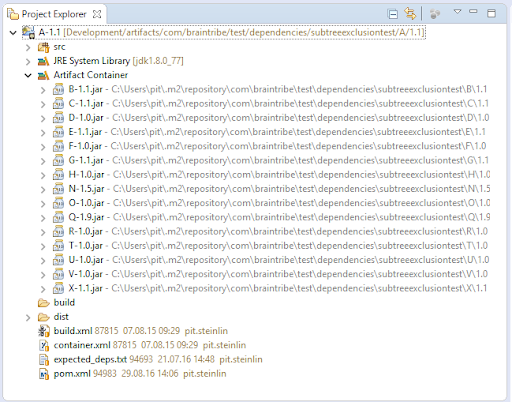512x402 pixels.
Task: Toggle Link with Editor icon
Action: (x=410, y=14)
